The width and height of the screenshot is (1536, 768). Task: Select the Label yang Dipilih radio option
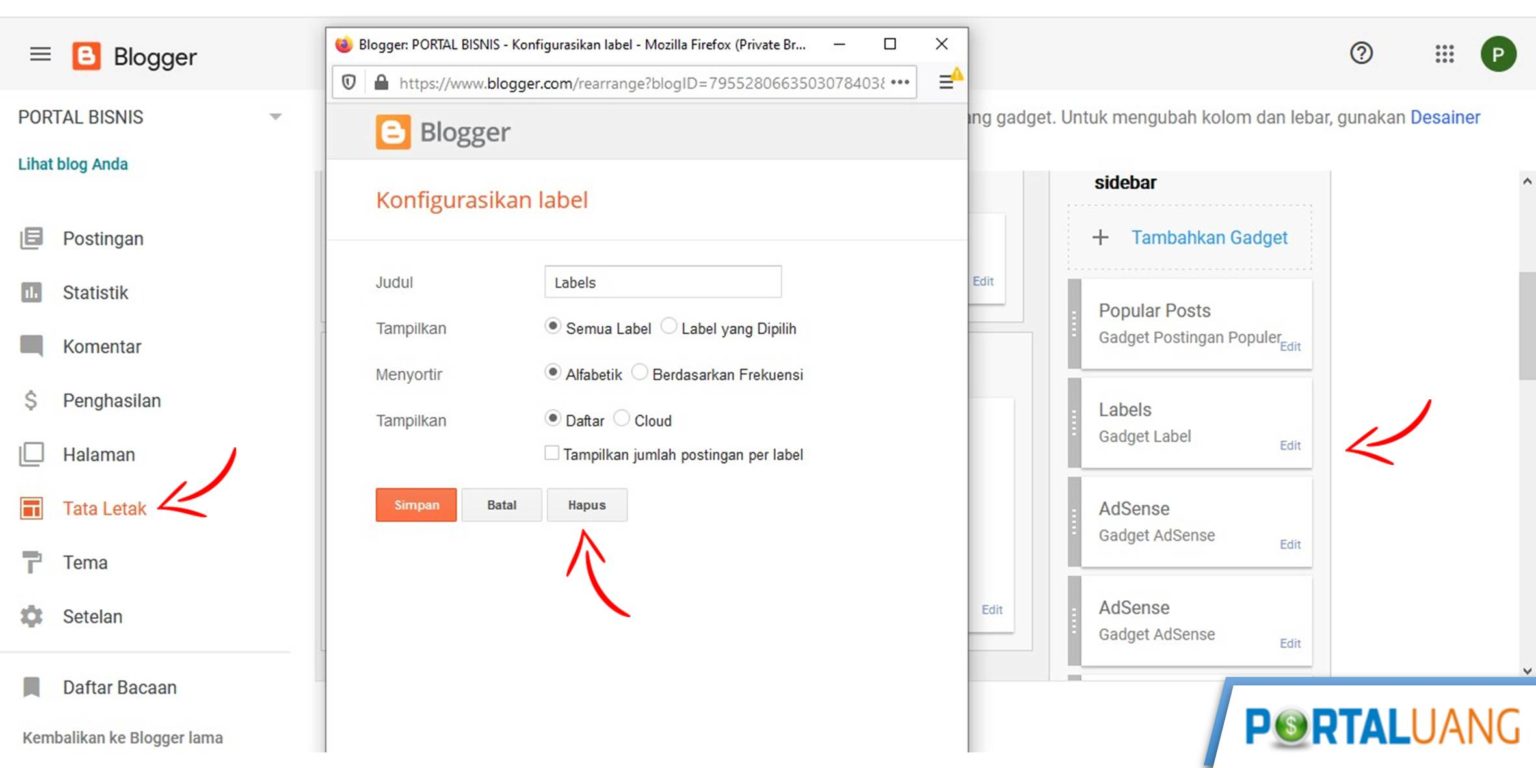[x=669, y=326]
